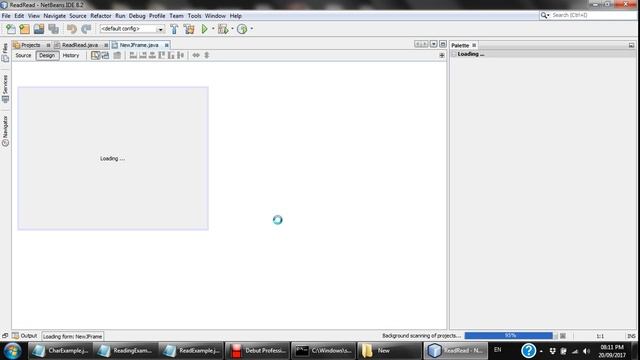This screenshot has height=360, width=640.
Task: Open the search options dropdown magnifier
Action: pos(545,15)
